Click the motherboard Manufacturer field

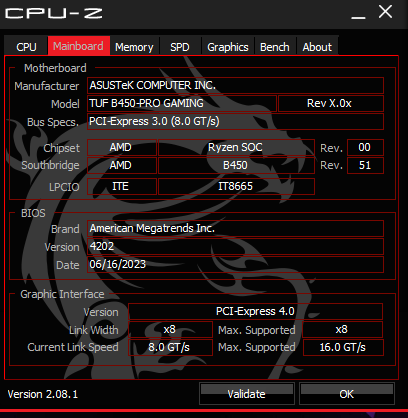[x=235, y=85]
